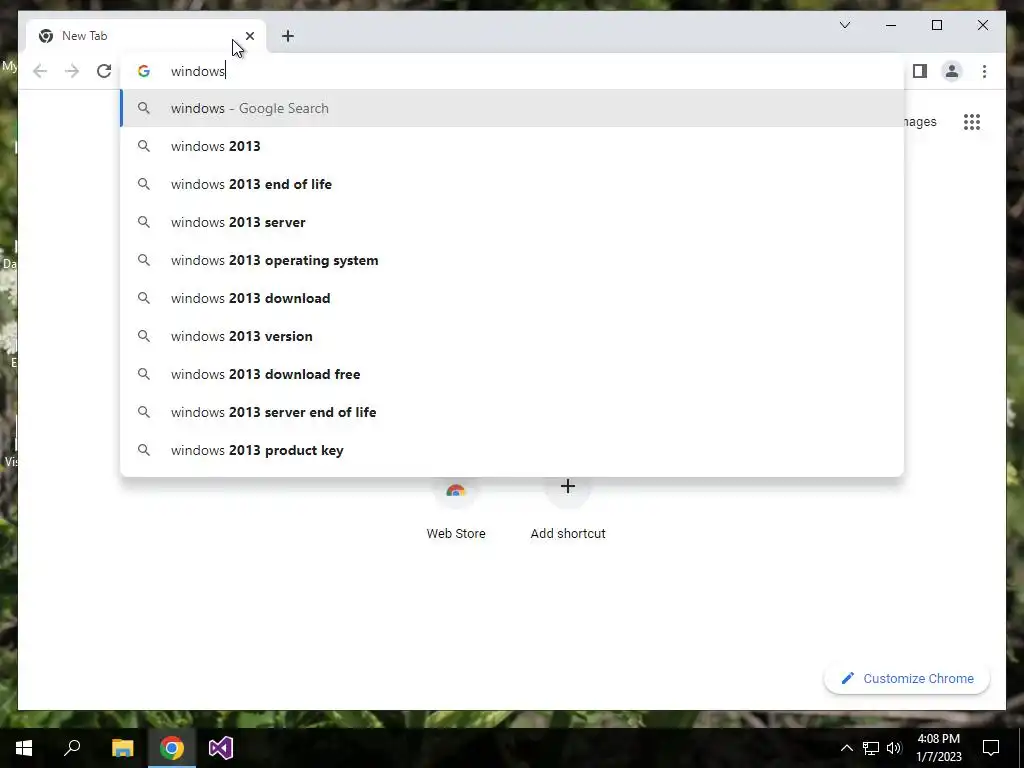Open Windows Start menu

pos(24,748)
